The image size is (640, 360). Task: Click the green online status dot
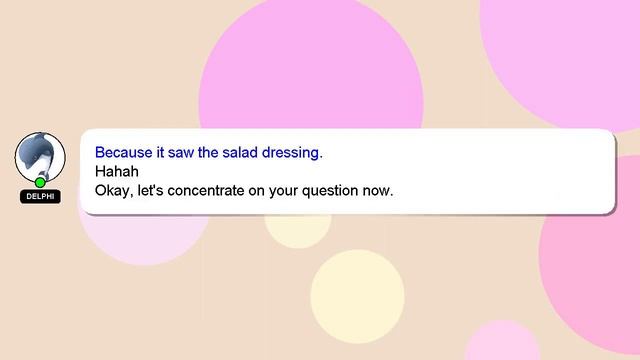[x=40, y=182]
